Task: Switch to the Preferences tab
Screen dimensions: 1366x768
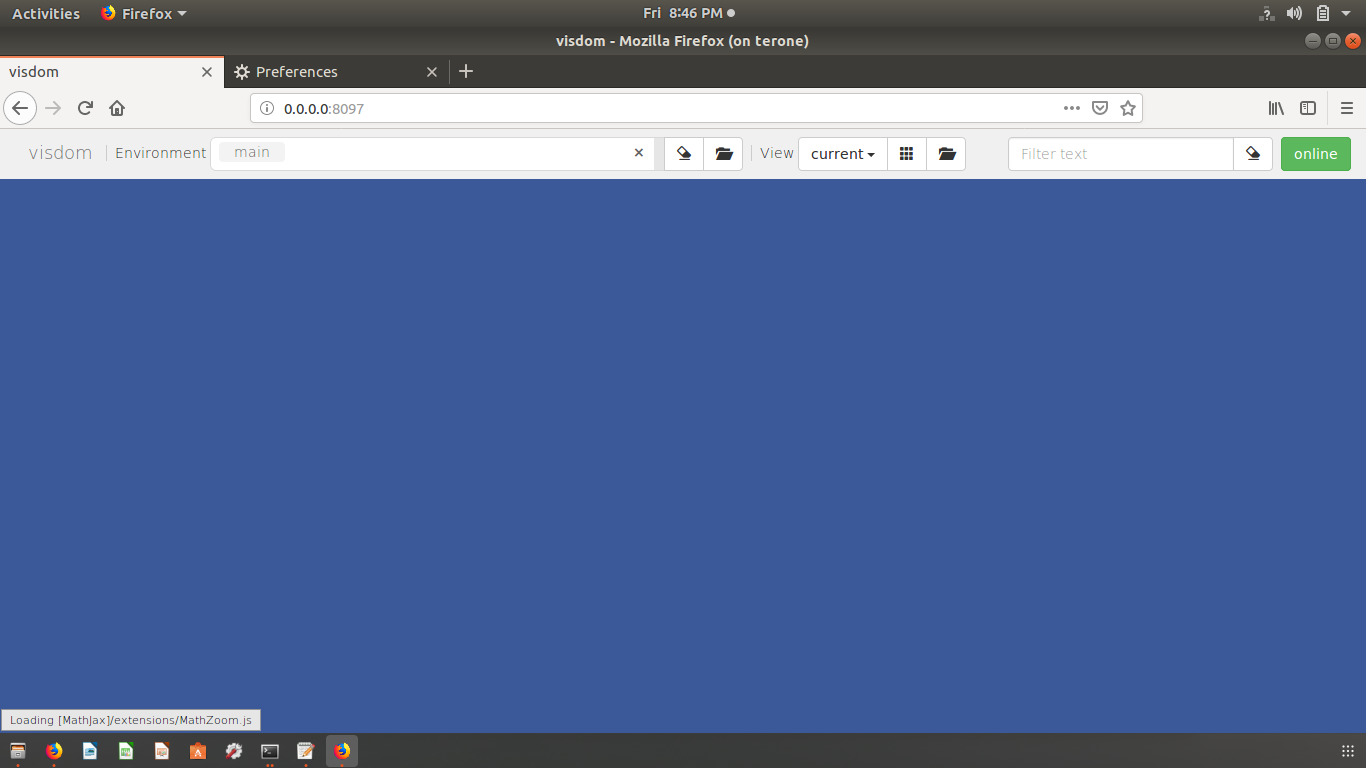Action: tap(337, 72)
